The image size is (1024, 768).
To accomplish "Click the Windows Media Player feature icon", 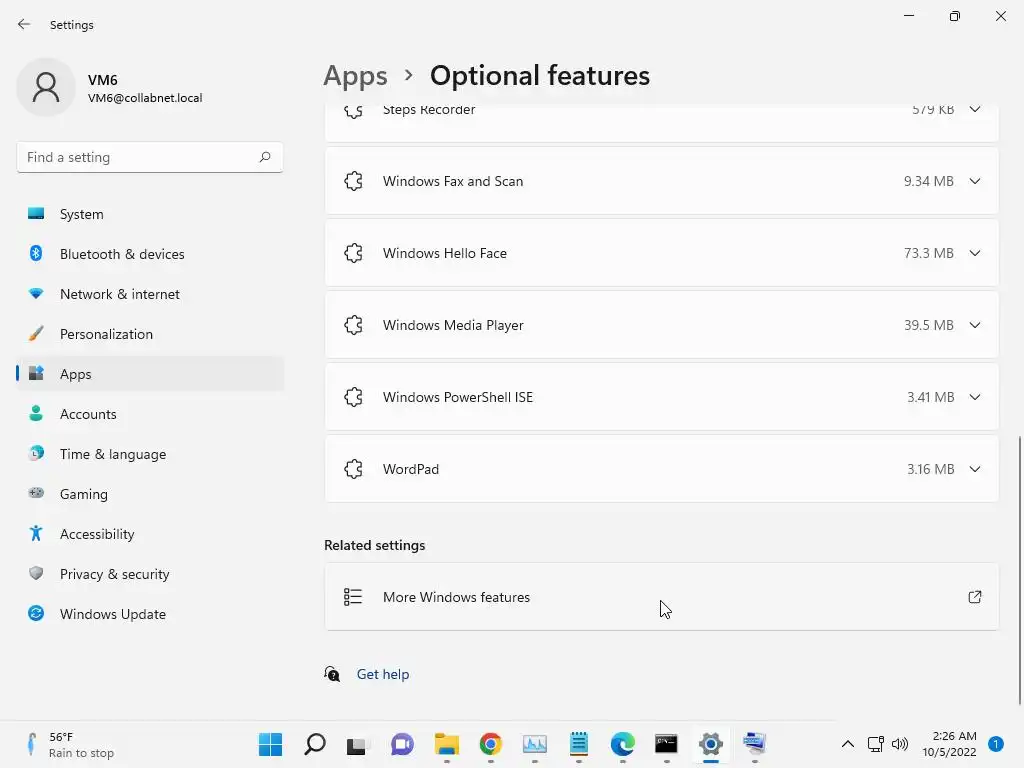I will 353,325.
